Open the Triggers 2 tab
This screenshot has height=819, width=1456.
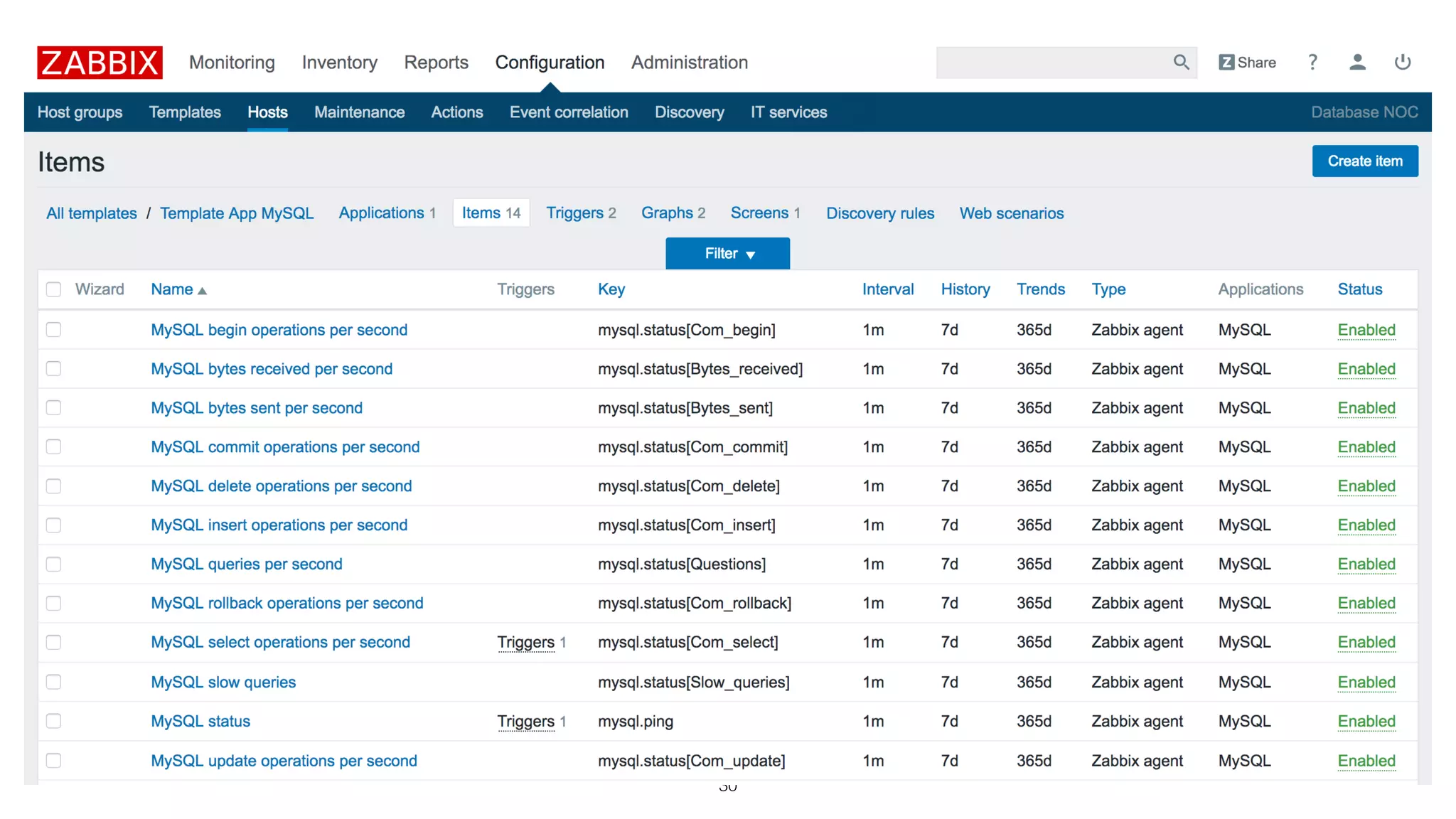pos(580,213)
